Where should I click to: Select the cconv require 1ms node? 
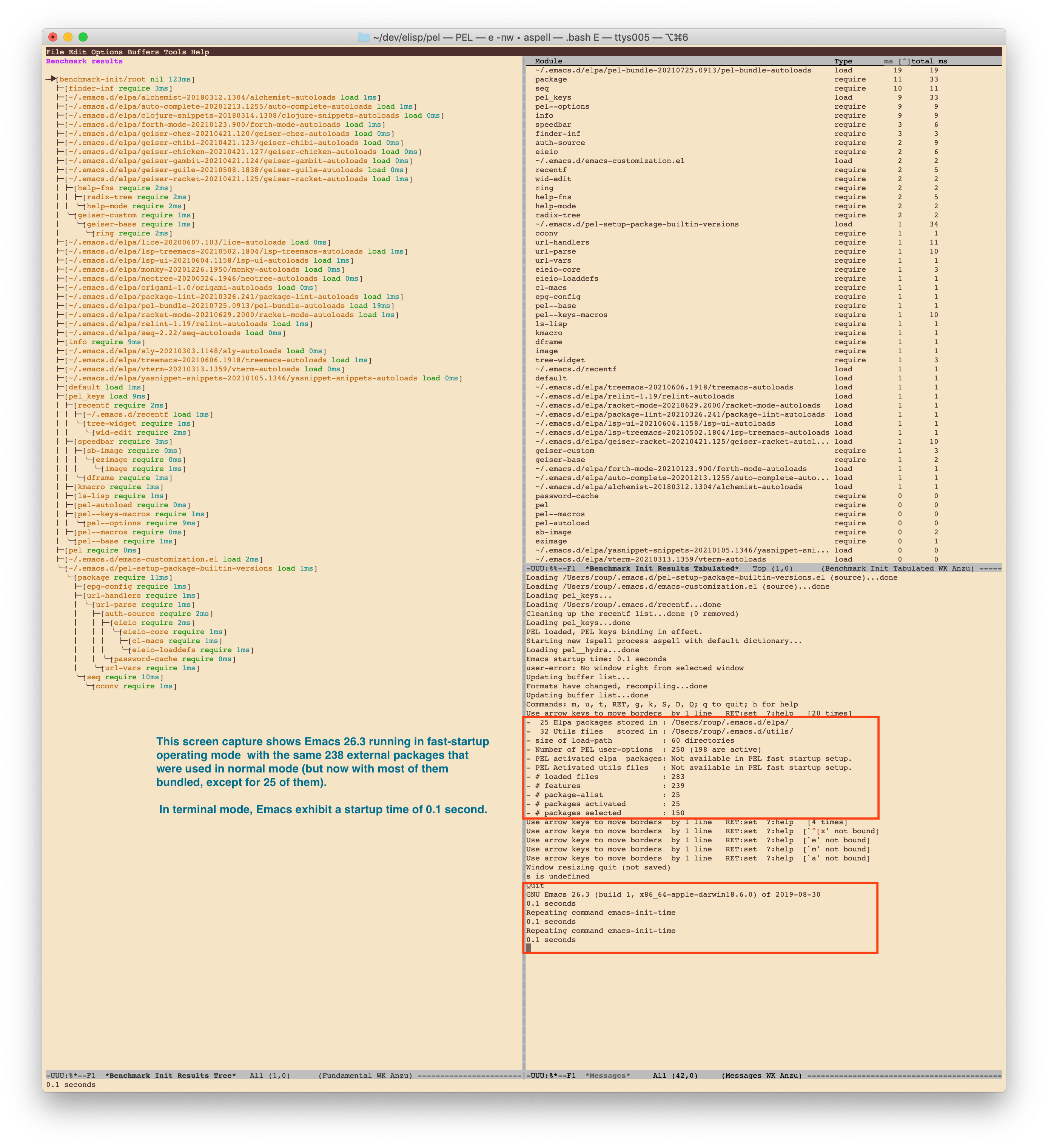point(134,686)
